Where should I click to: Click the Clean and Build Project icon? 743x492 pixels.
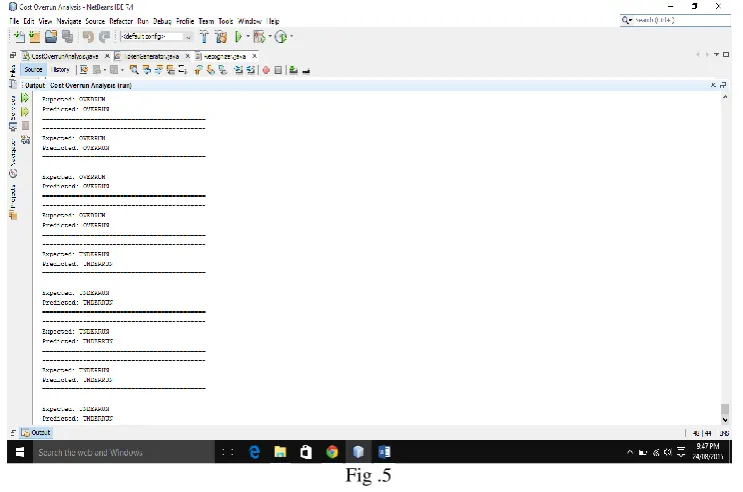click(221, 36)
